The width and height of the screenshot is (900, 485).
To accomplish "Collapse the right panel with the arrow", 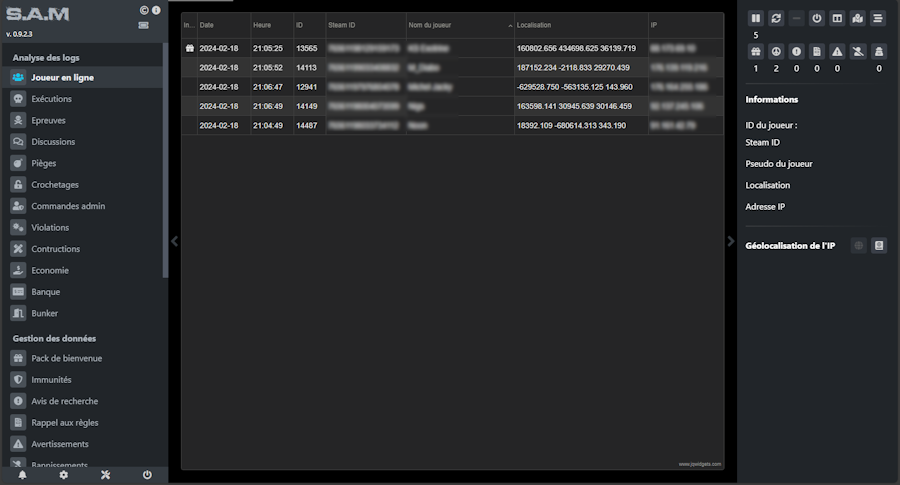I will click(730, 241).
